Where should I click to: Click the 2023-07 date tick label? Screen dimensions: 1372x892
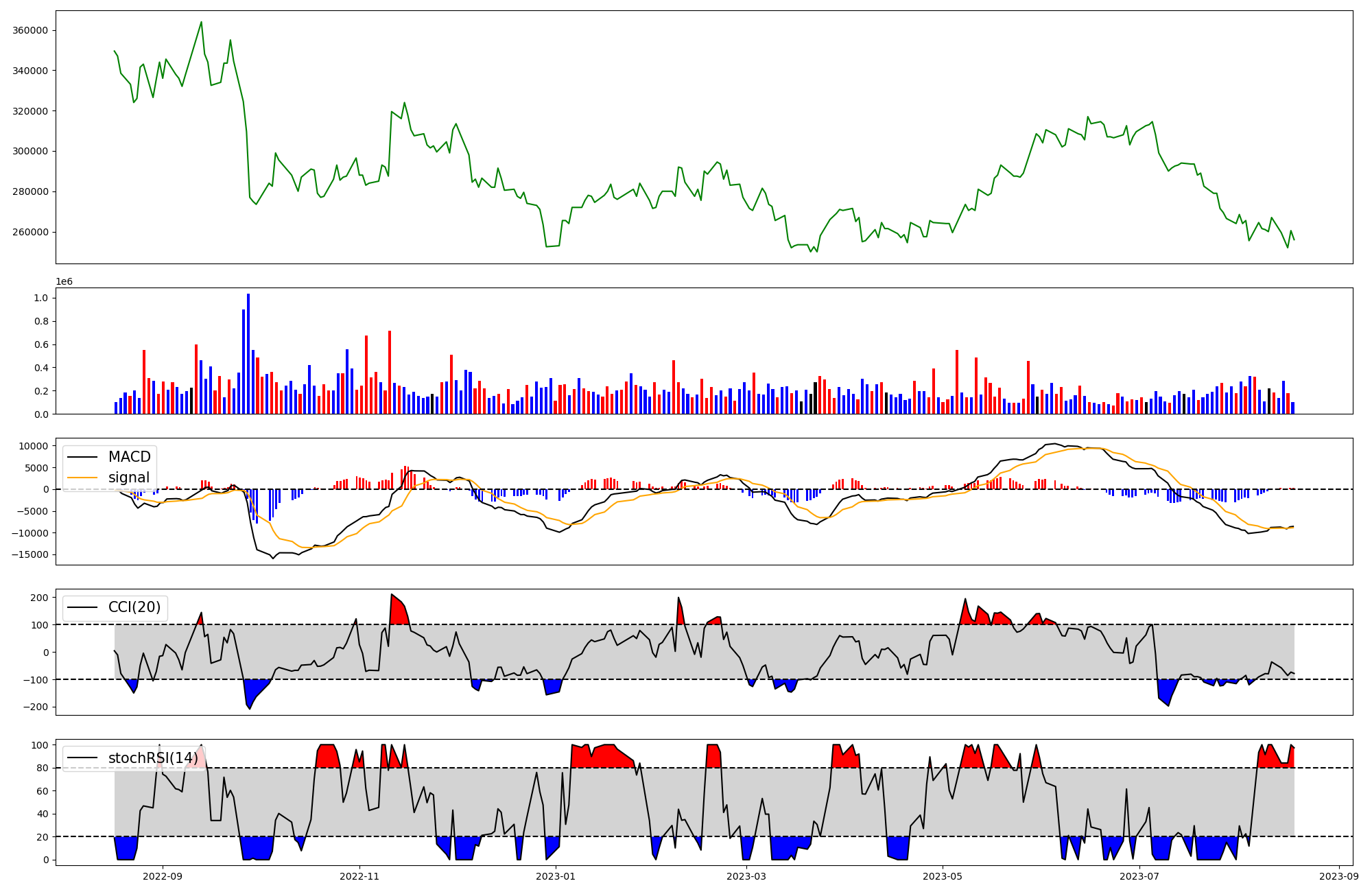tap(1139, 876)
